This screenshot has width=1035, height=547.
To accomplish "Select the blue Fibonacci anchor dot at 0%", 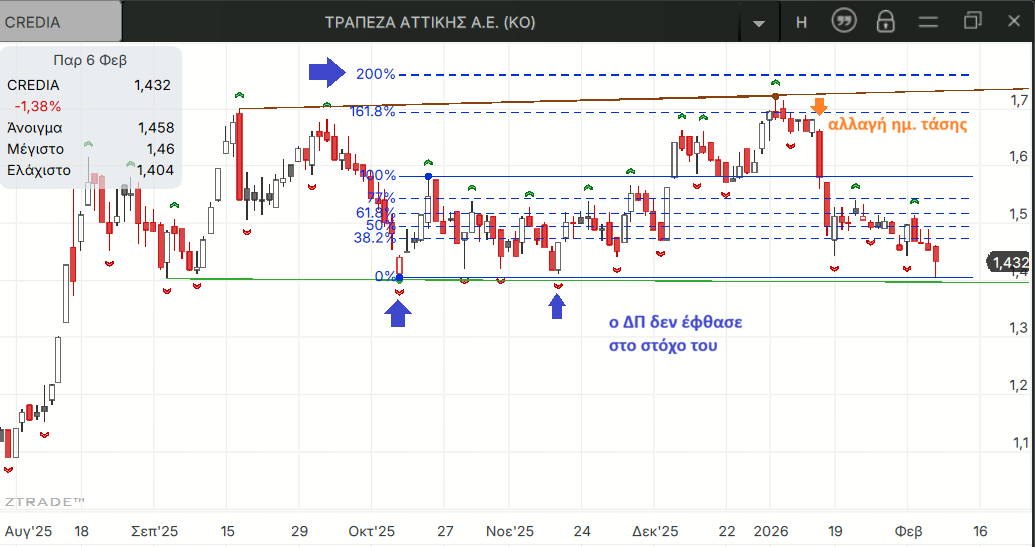I will pos(400,277).
